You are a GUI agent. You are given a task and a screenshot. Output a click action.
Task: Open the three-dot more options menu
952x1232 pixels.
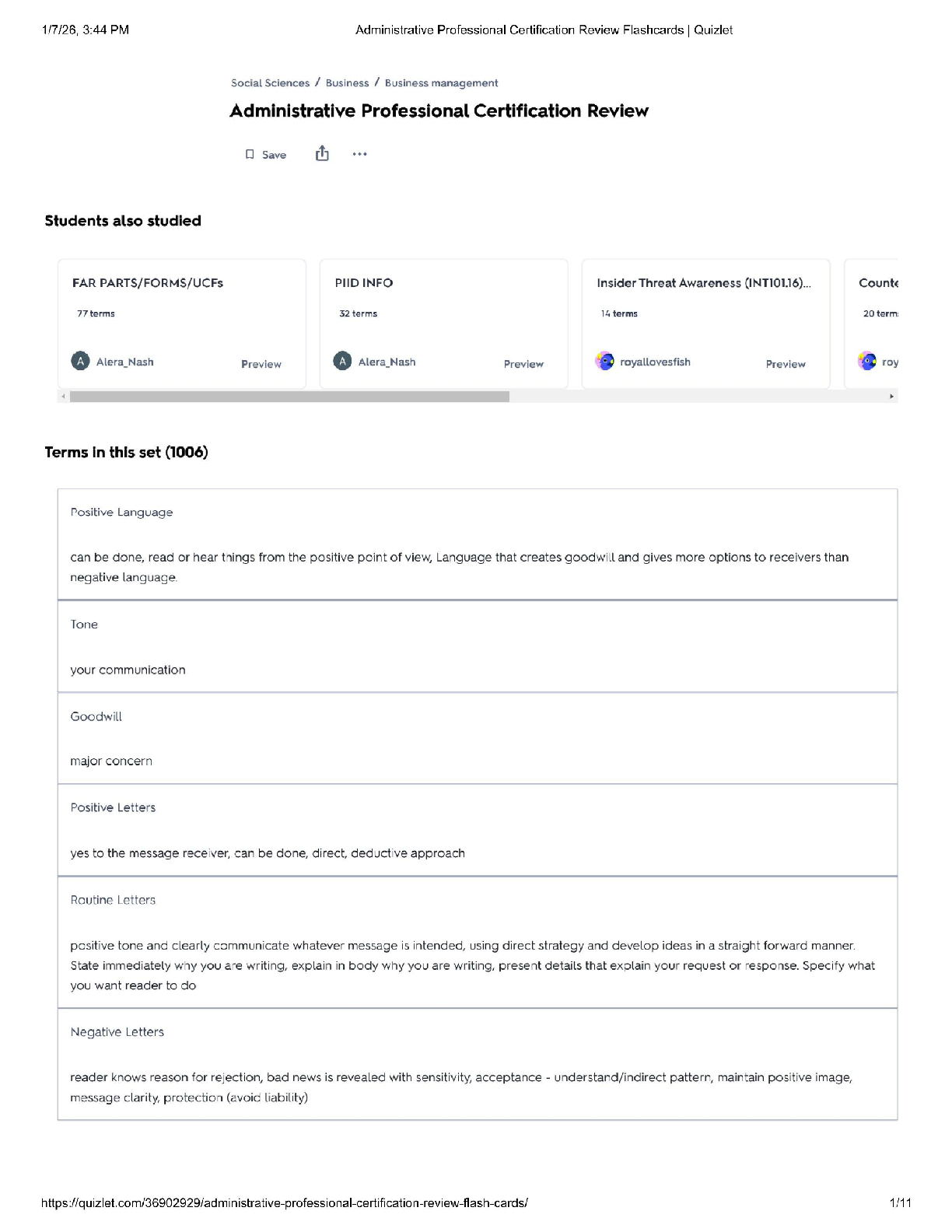359,154
